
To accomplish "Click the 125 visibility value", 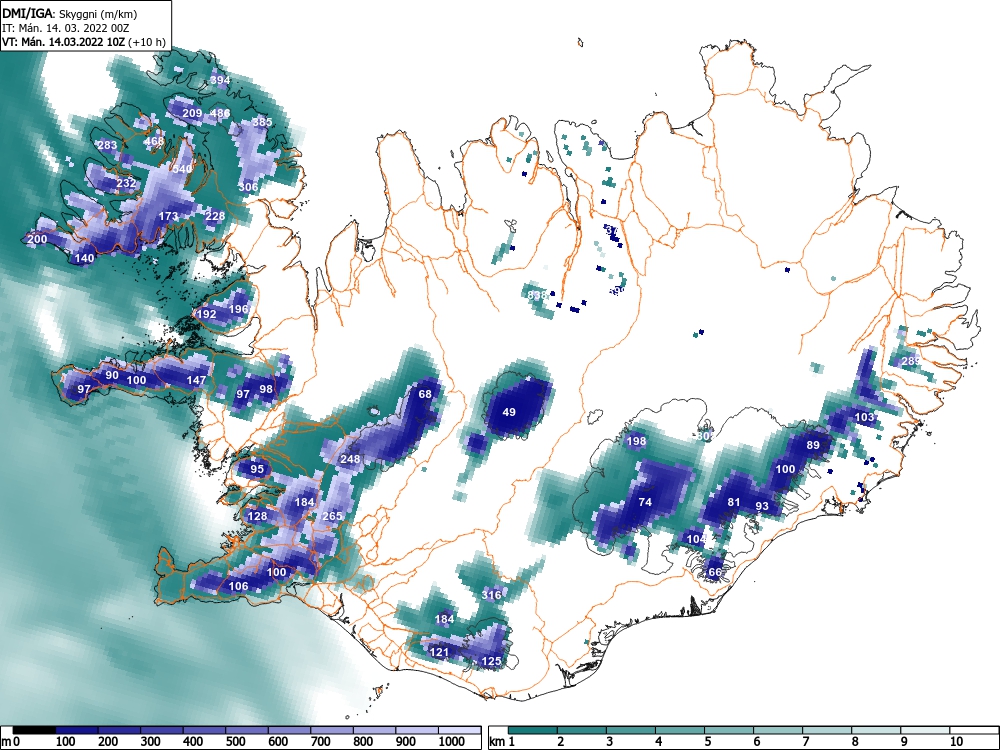I will 491,661.
